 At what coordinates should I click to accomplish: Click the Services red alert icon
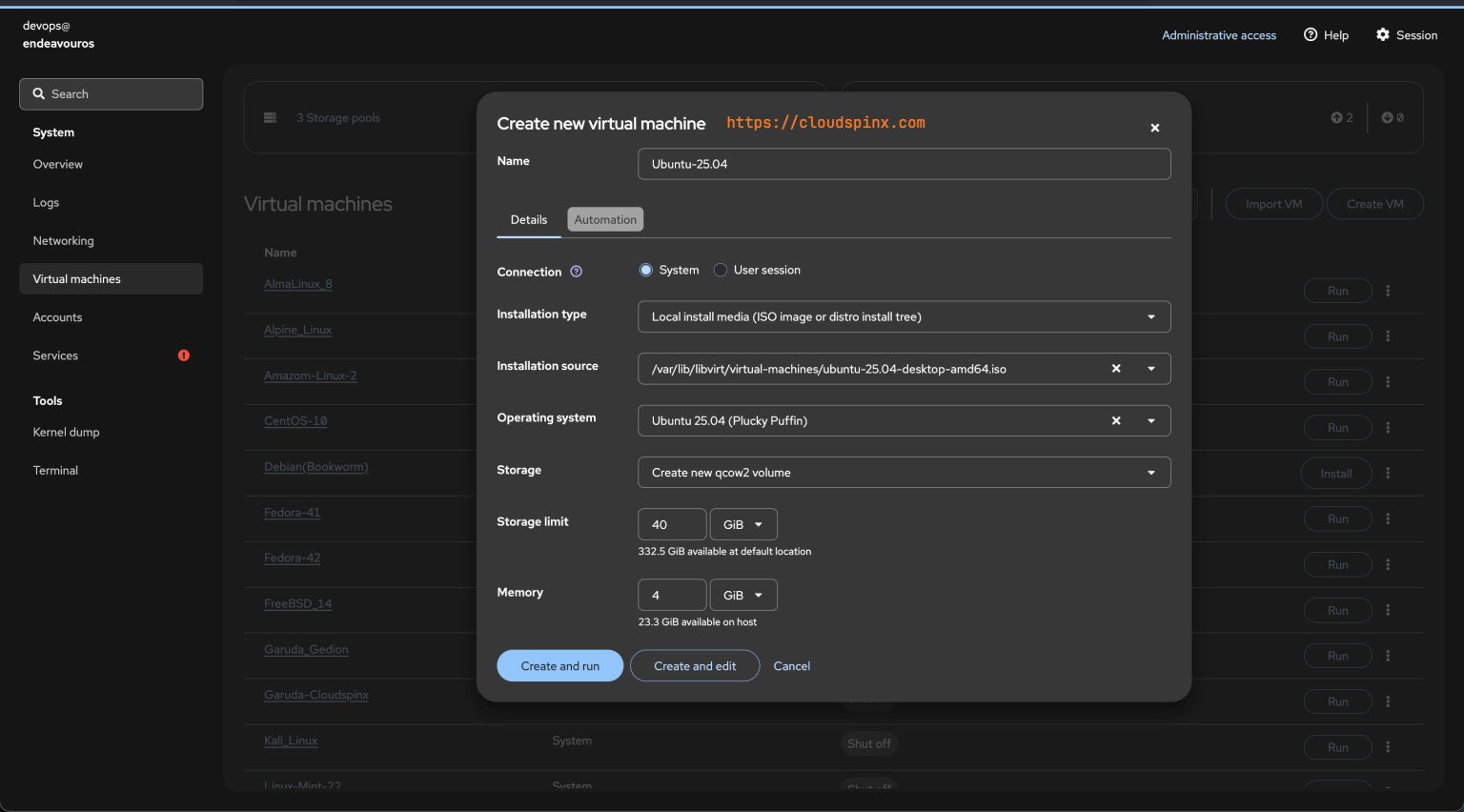pyautogui.click(x=184, y=355)
